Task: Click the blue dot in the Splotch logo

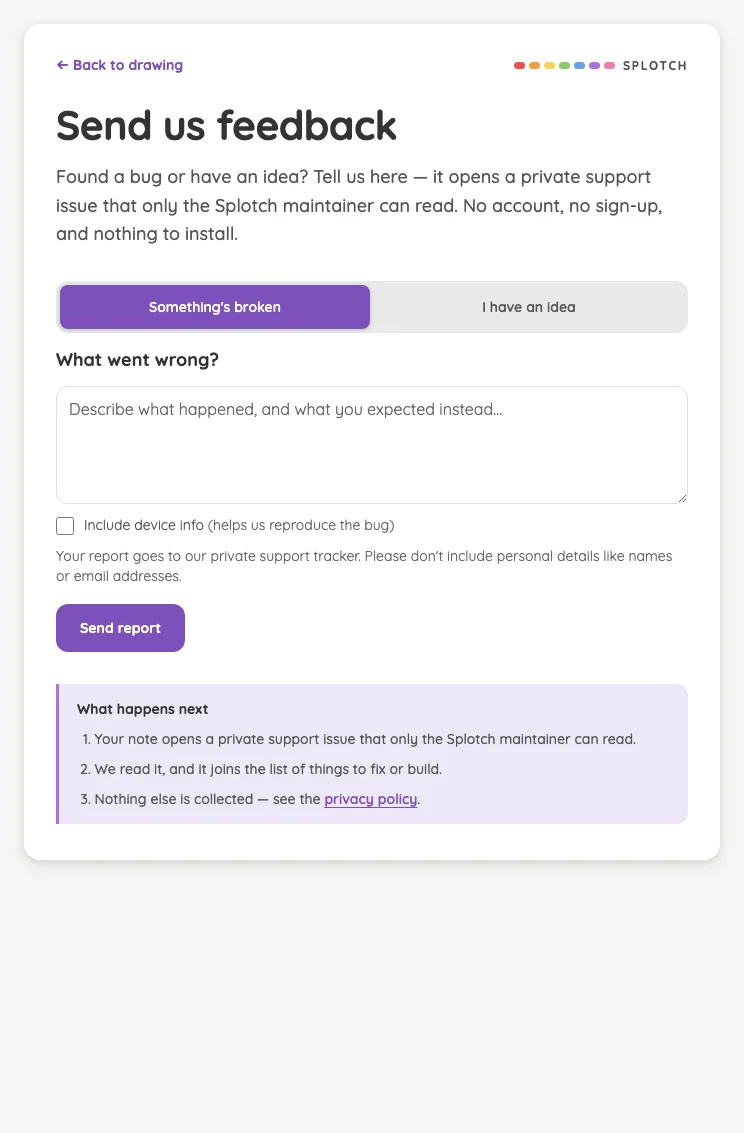Action: pos(579,66)
